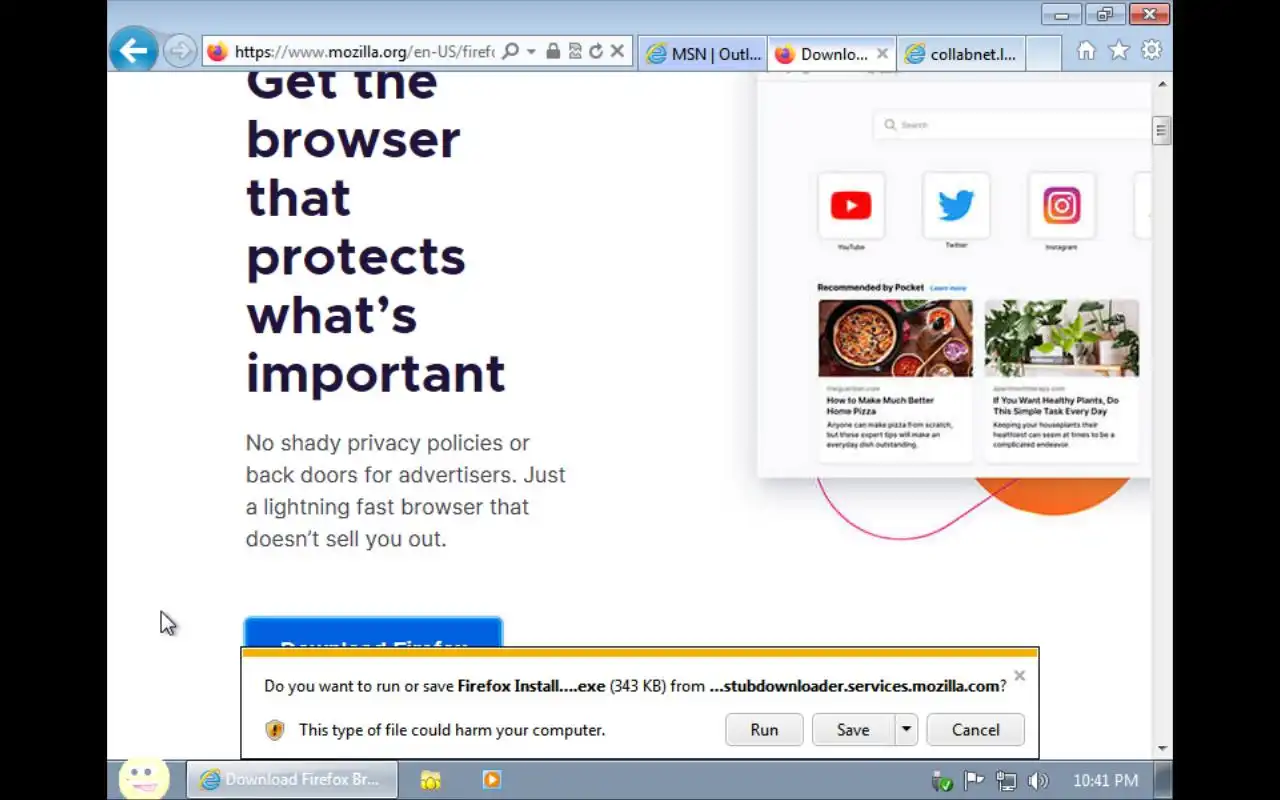
Task: Stop loading with the X icon in address bar
Action: [x=617, y=52]
